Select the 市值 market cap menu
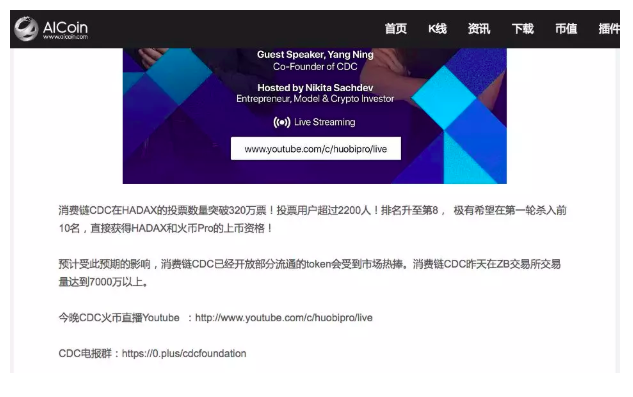 (566, 29)
